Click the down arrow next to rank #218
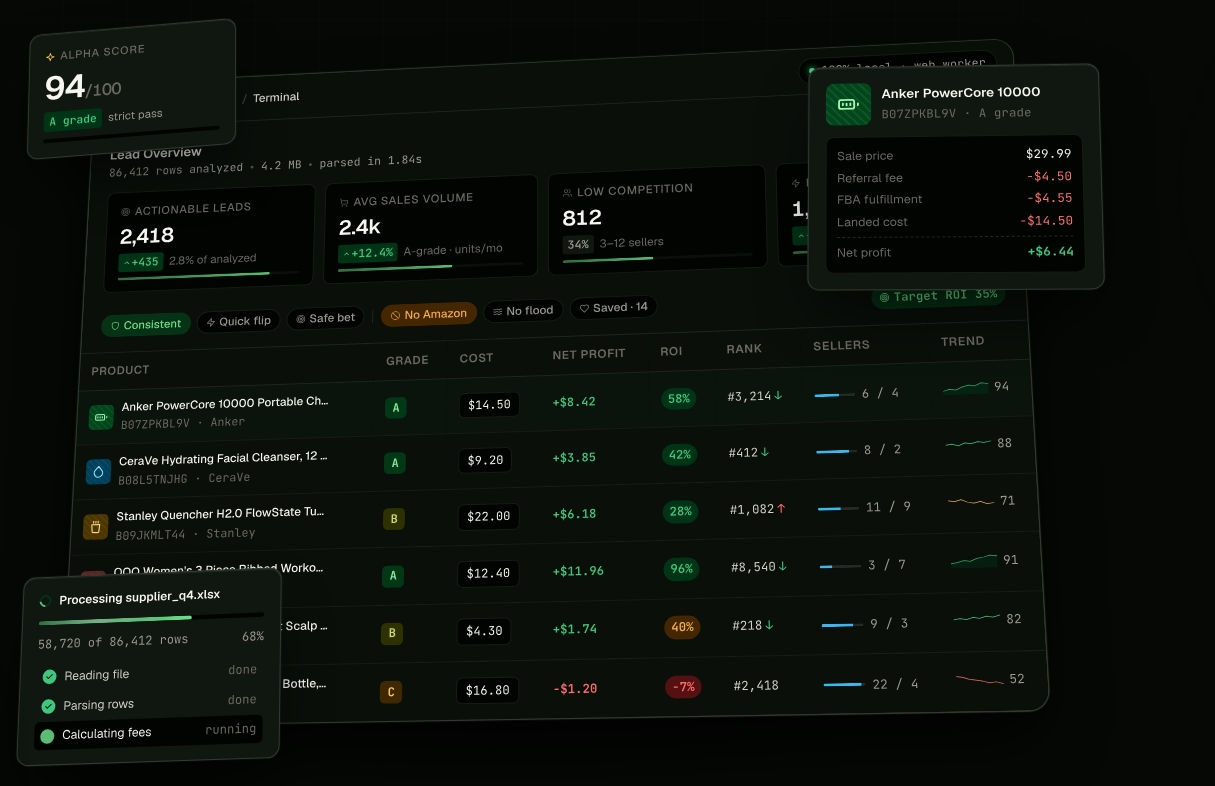This screenshot has height=786, width=1215. tap(769, 625)
